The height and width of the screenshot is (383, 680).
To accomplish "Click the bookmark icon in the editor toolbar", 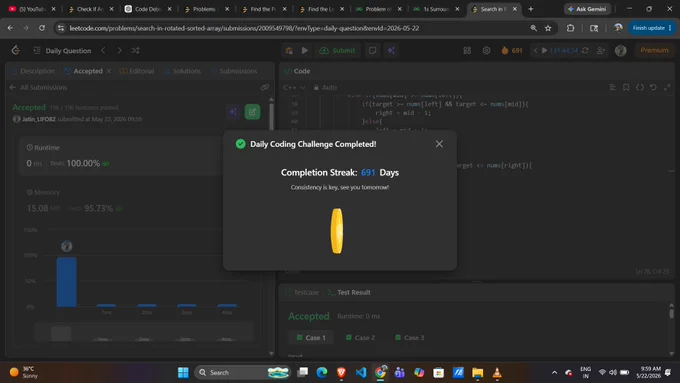I will [626, 87].
